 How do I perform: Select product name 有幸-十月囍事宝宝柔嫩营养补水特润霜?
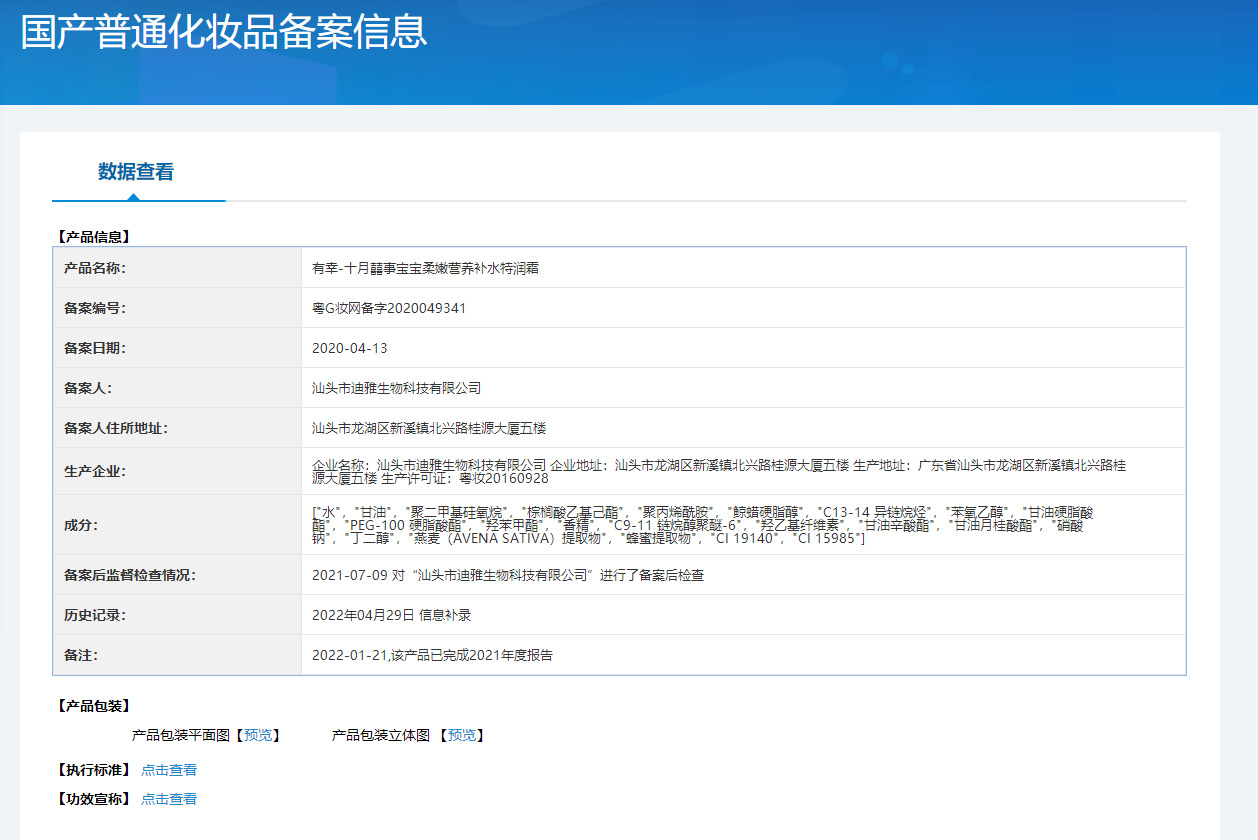pyautogui.click(x=426, y=268)
